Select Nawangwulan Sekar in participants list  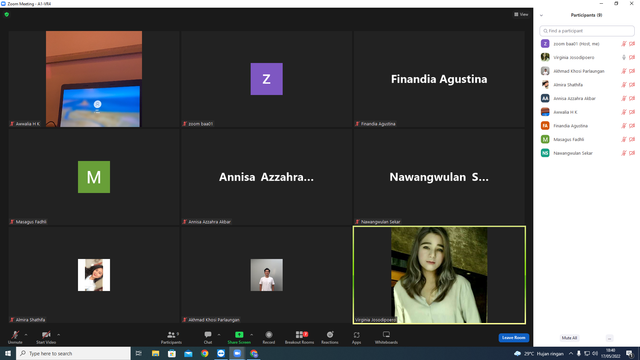587,153
